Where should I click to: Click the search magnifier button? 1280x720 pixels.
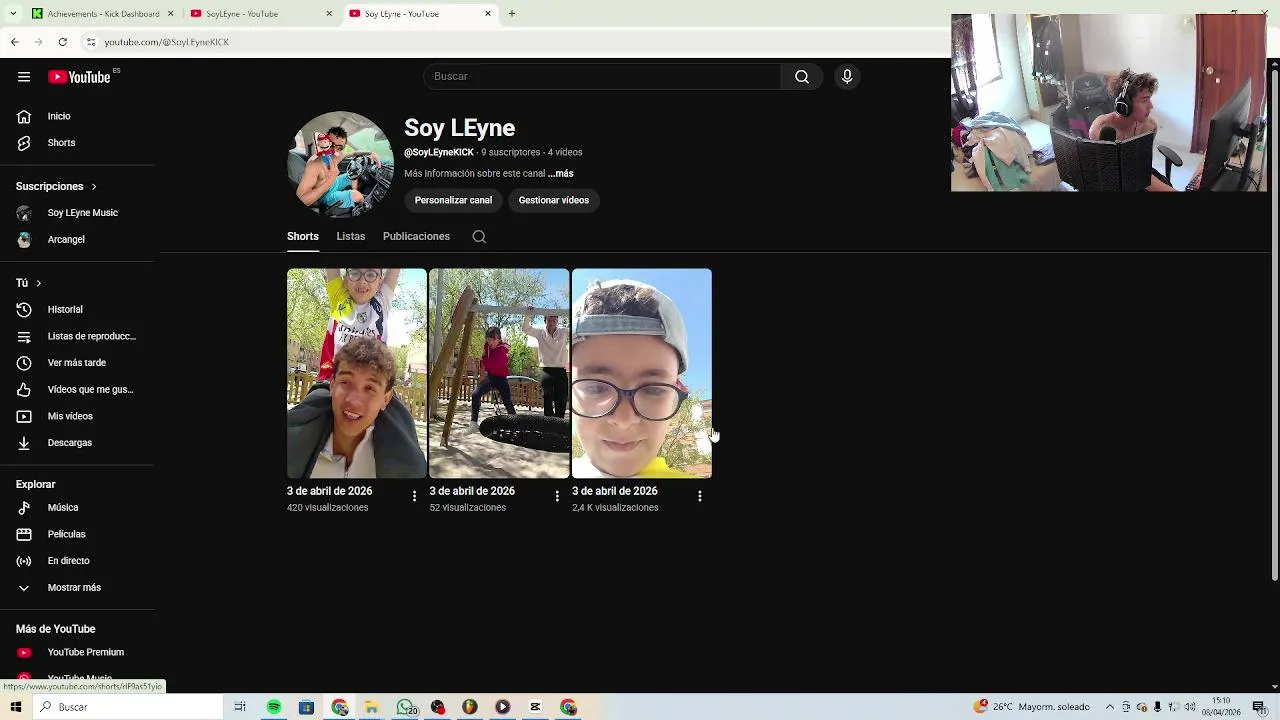(802, 77)
